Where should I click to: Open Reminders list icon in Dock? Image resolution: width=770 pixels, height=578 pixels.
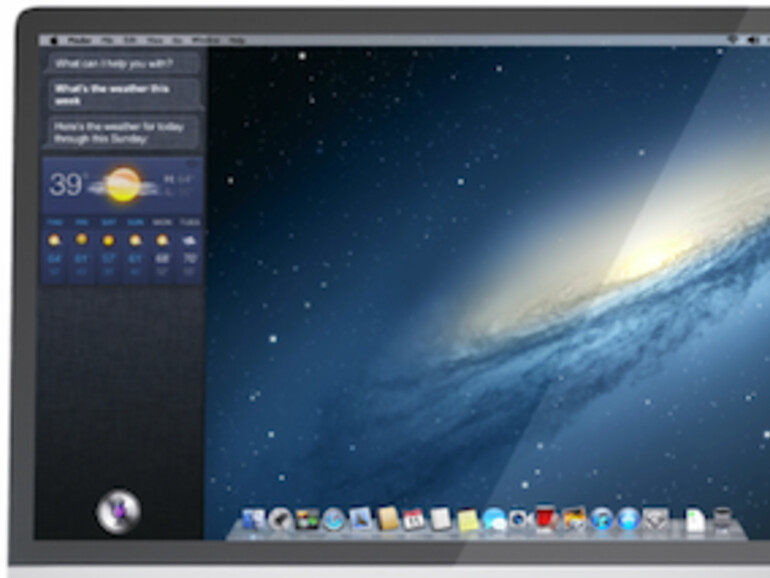(x=440, y=520)
